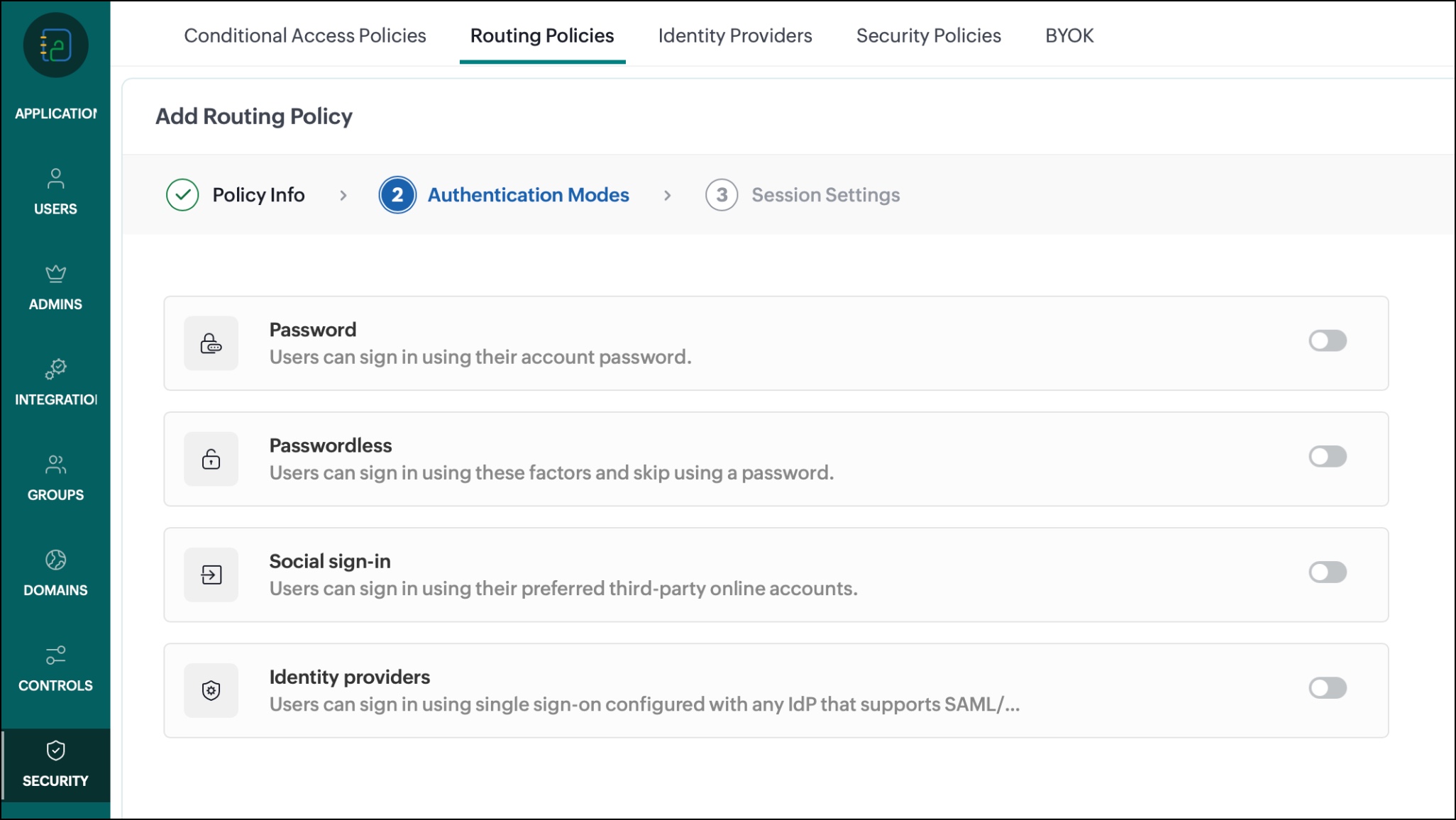Open the Groups people icon
1456x820 pixels.
pyautogui.click(x=55, y=465)
